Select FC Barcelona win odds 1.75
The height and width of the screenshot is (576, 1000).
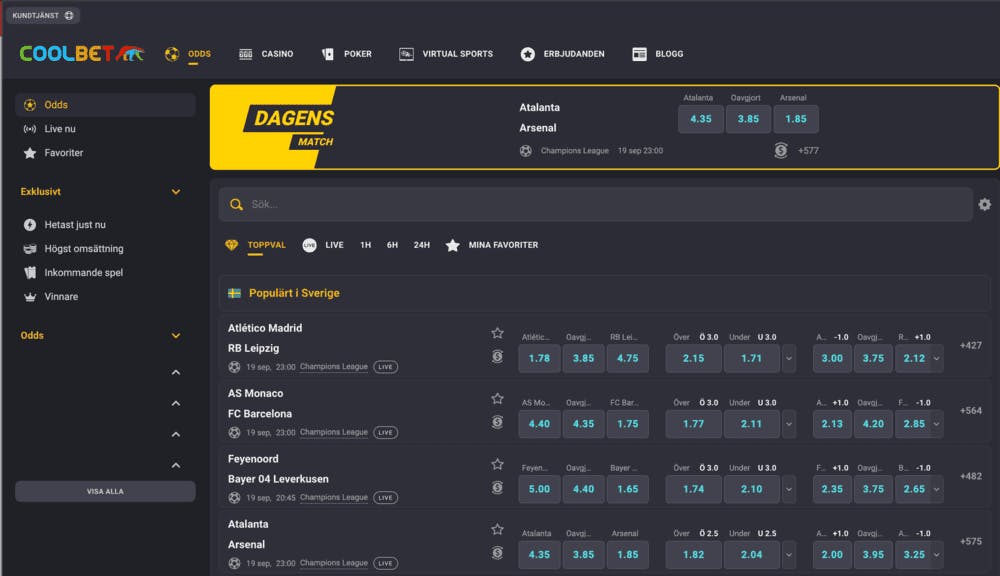click(628, 424)
